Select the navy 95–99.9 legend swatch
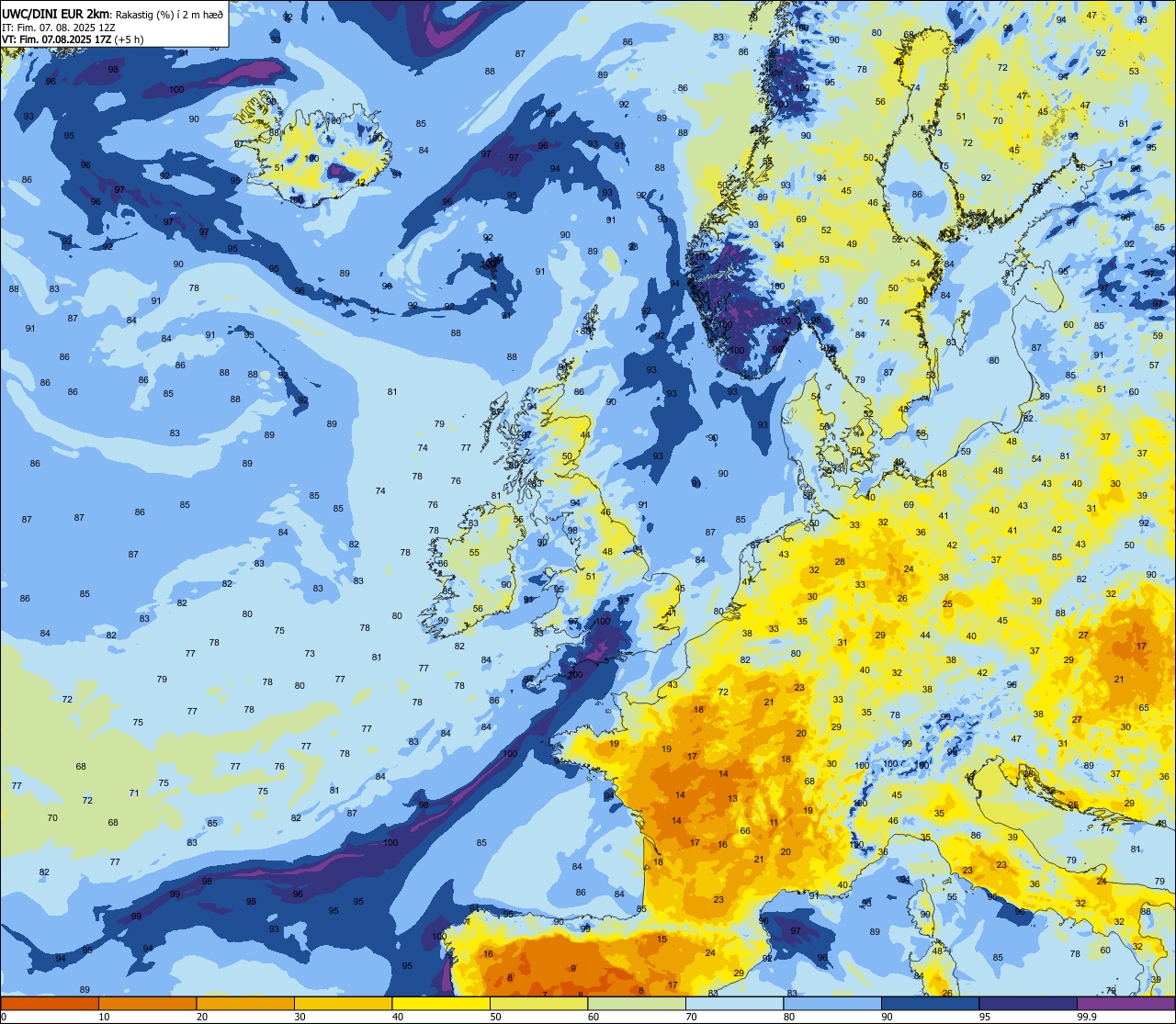 1028,1003
